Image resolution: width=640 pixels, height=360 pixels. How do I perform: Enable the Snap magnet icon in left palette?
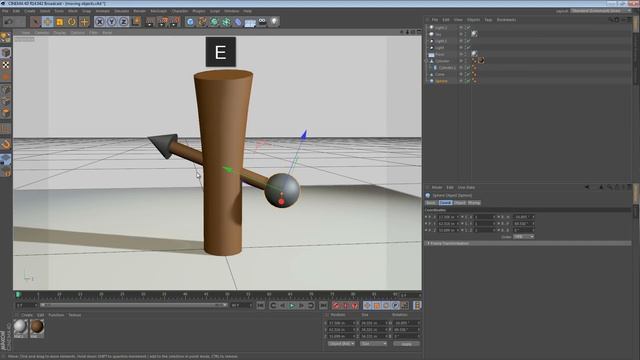tap(6, 144)
